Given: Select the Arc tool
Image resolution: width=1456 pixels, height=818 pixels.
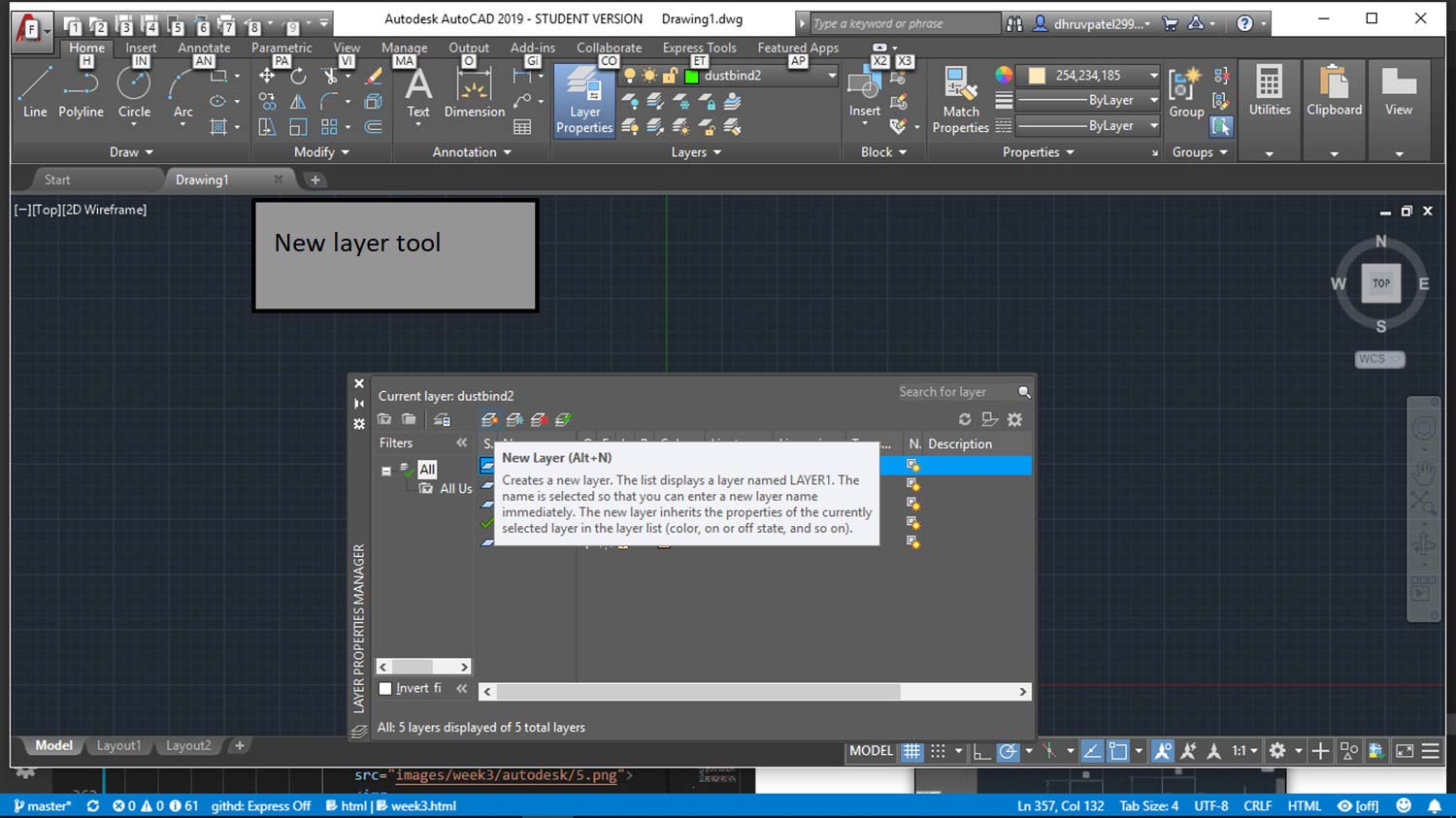Looking at the screenshot, I should (x=182, y=92).
